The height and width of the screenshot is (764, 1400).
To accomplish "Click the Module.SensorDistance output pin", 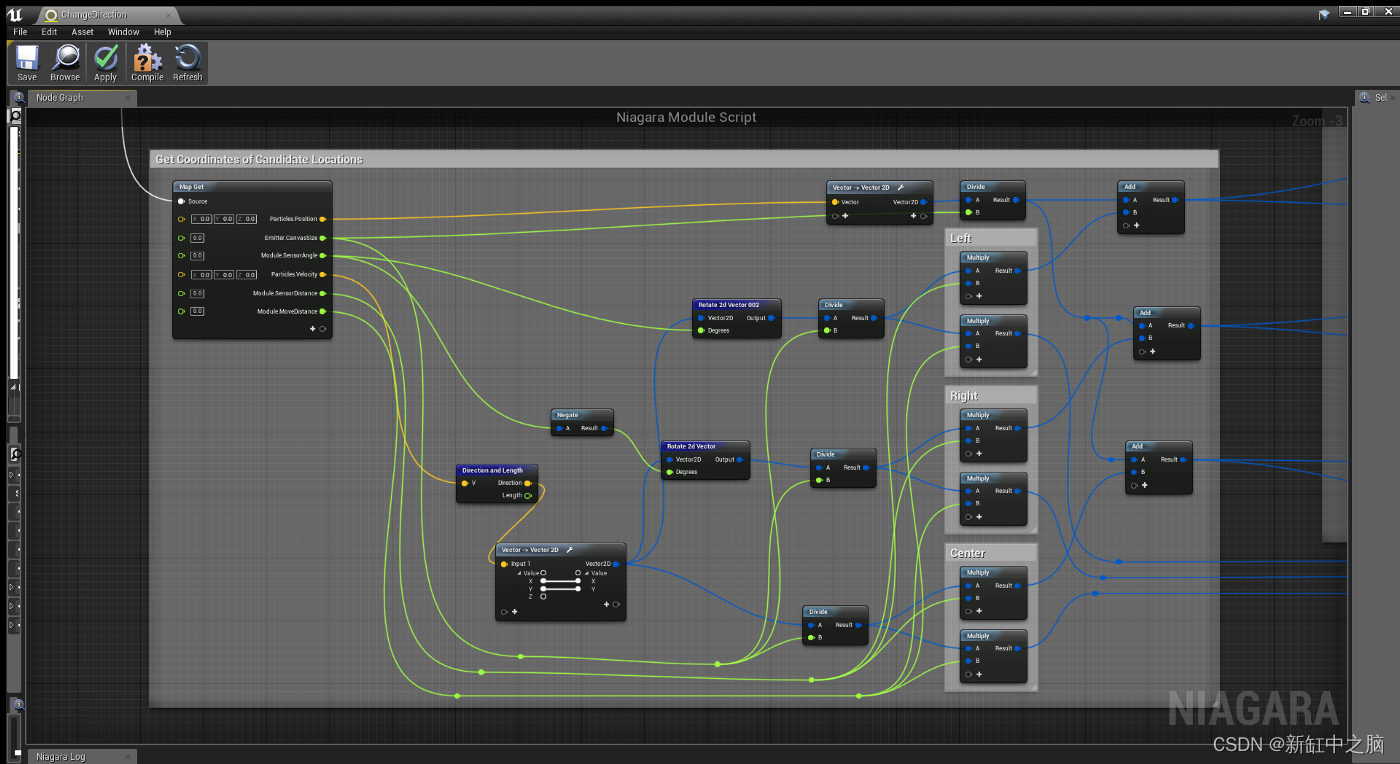I will pyautogui.click(x=322, y=293).
